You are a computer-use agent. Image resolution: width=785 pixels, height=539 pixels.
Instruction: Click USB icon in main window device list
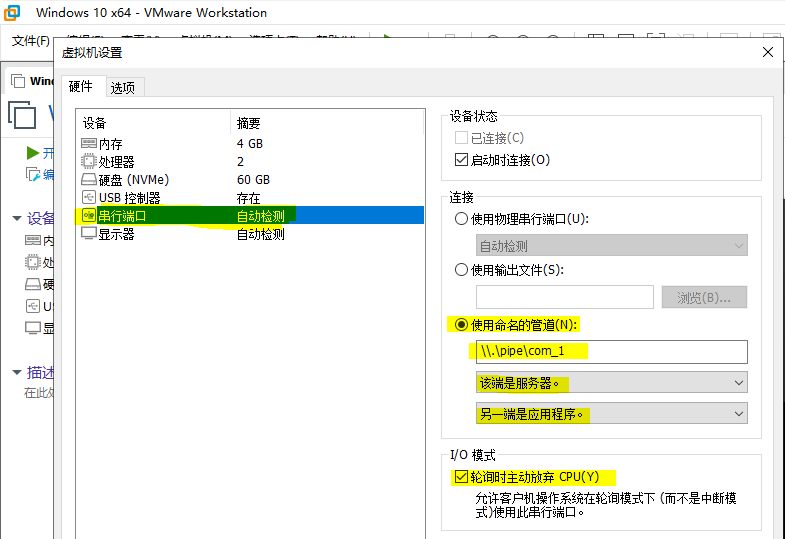33,306
